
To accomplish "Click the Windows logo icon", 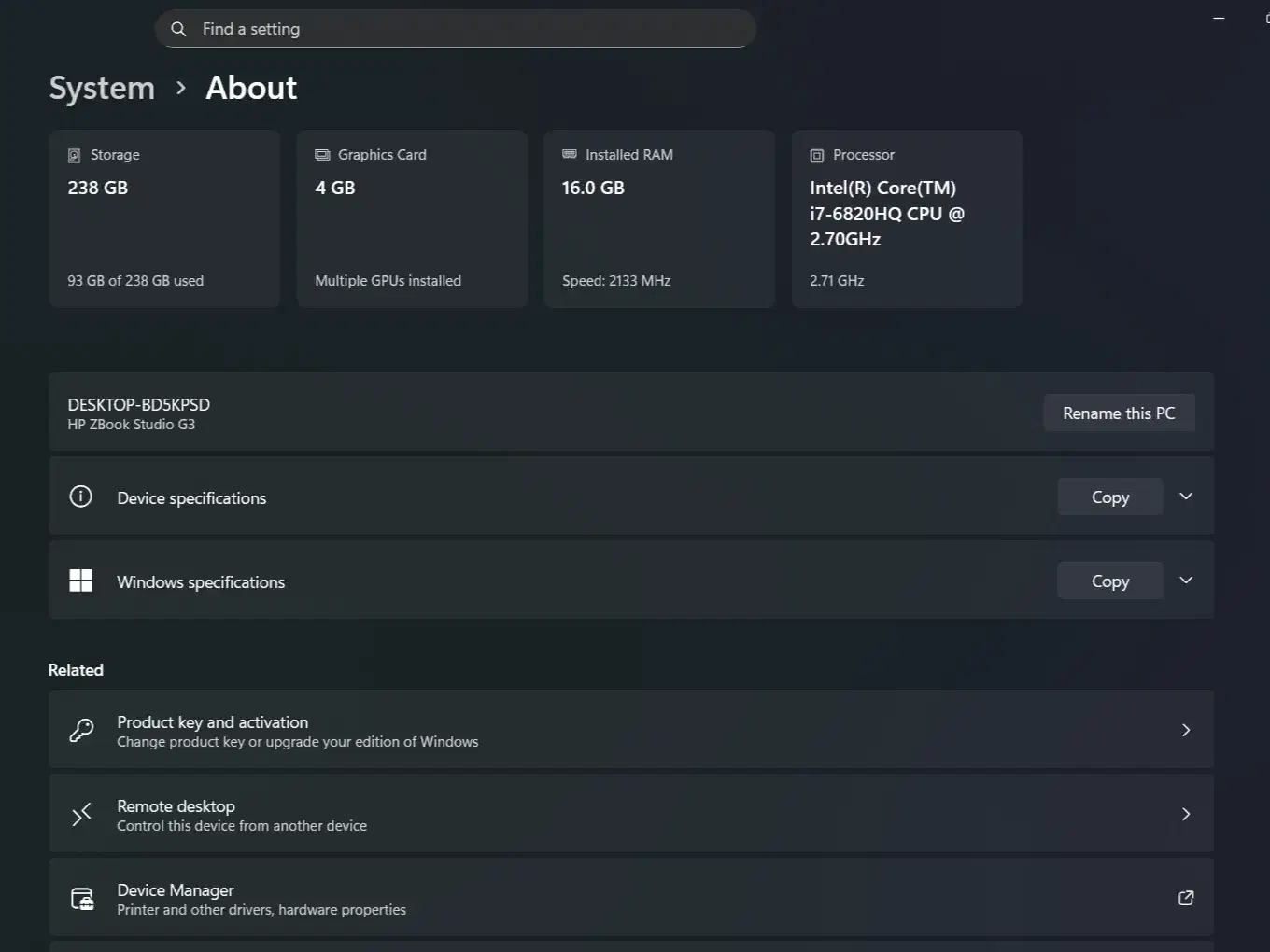I will coord(81,581).
